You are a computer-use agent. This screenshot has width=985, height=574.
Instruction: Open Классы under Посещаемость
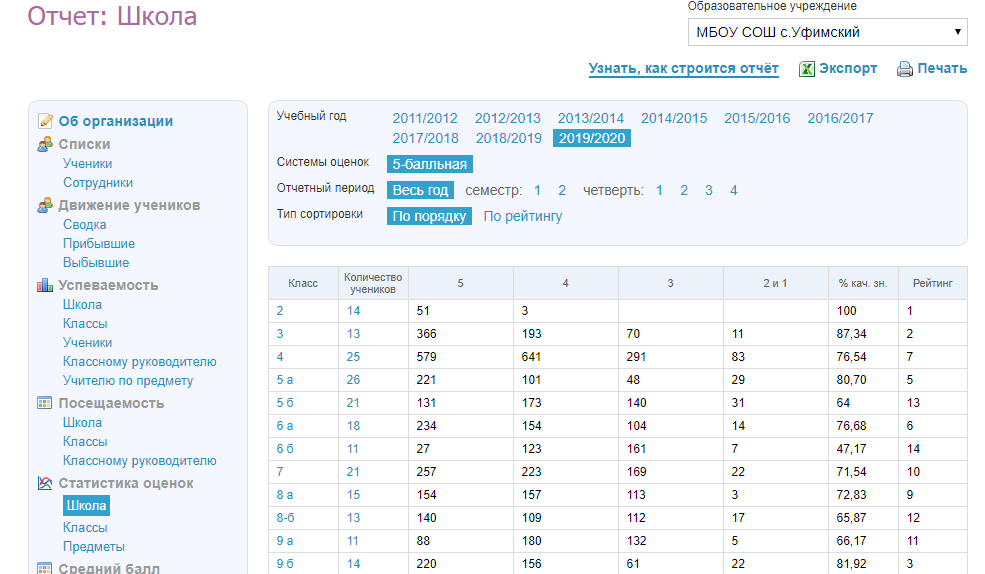coord(85,441)
